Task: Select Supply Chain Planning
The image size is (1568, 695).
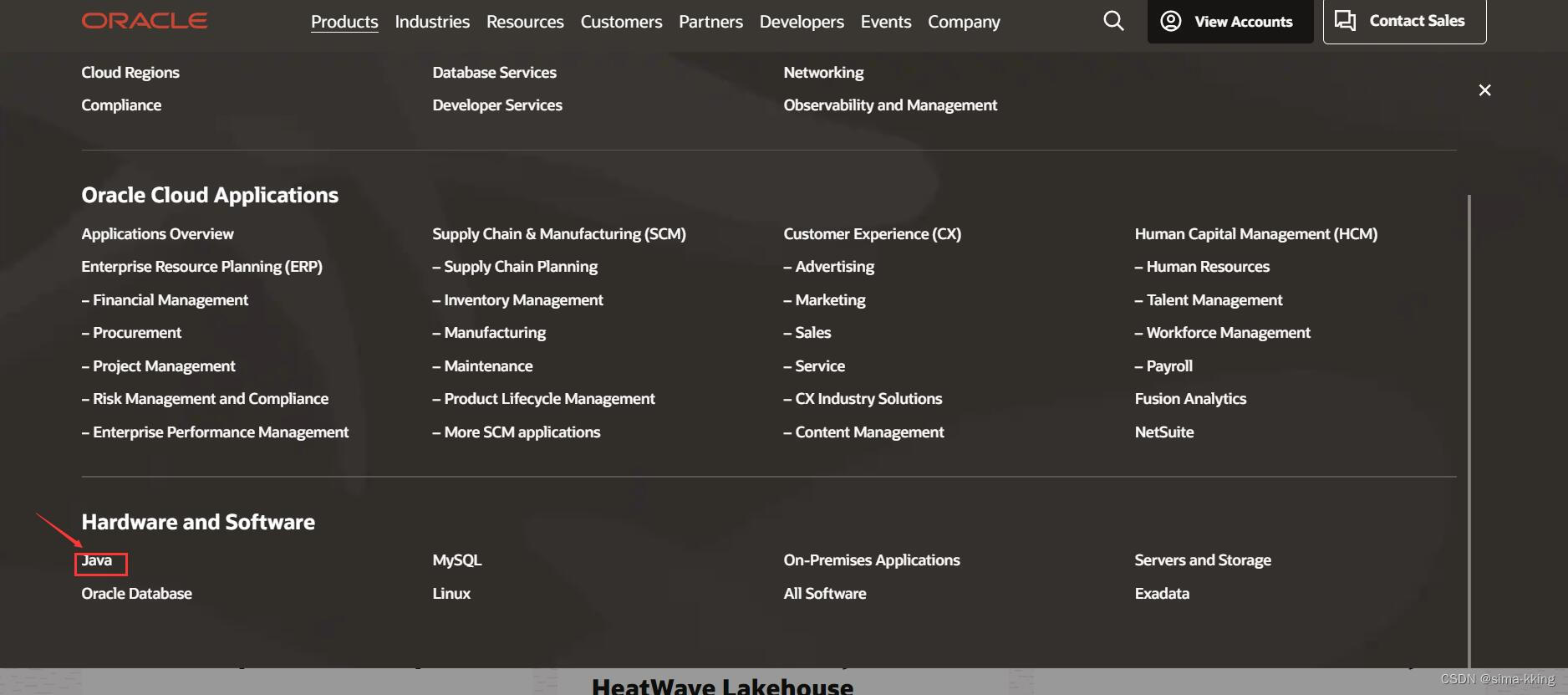Action: 515,267
